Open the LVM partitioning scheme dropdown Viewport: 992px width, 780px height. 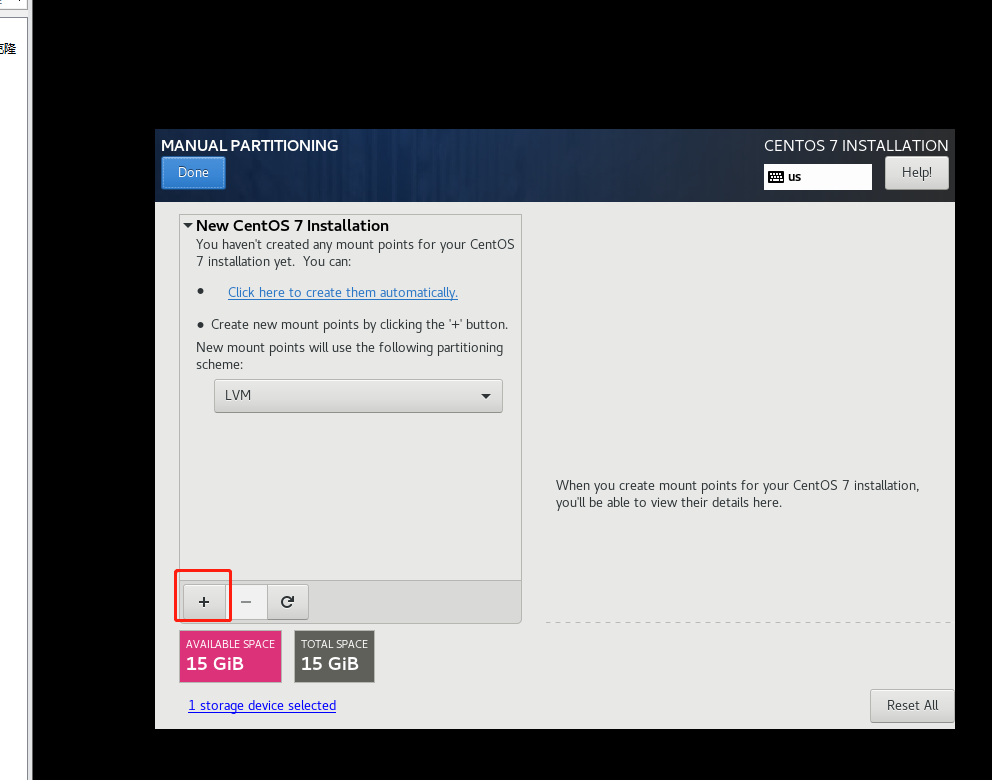(358, 396)
